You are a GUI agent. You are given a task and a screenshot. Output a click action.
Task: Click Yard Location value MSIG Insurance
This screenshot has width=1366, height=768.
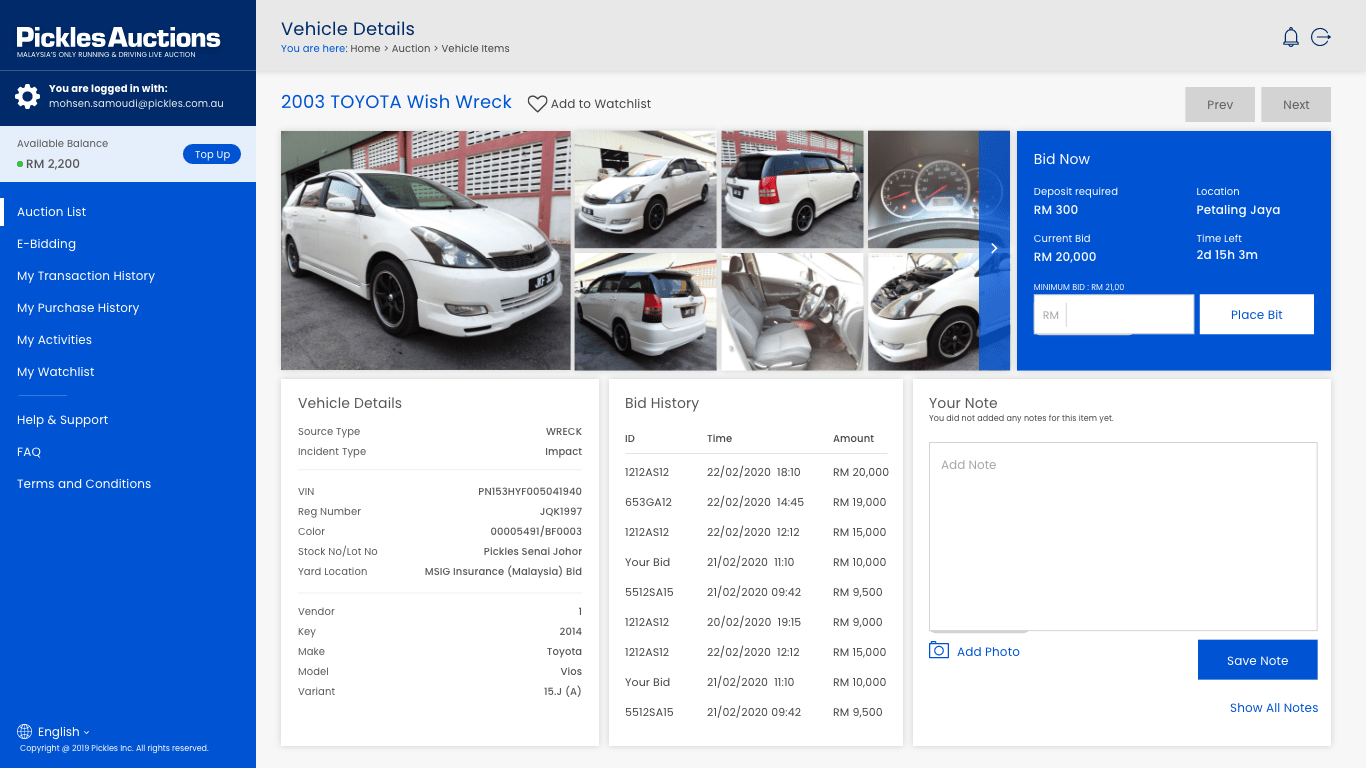[503, 572]
